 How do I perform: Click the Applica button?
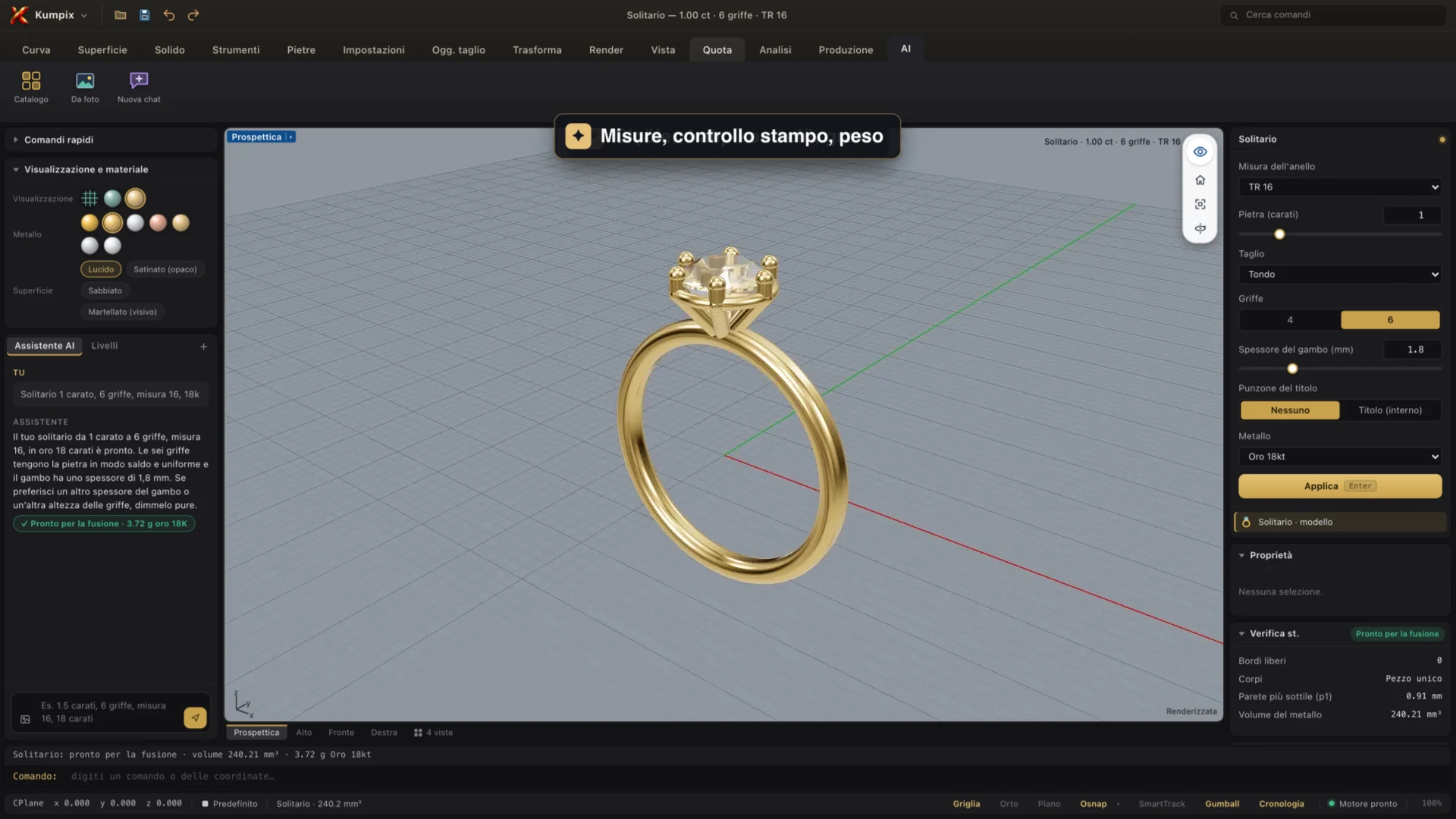[x=1340, y=486]
